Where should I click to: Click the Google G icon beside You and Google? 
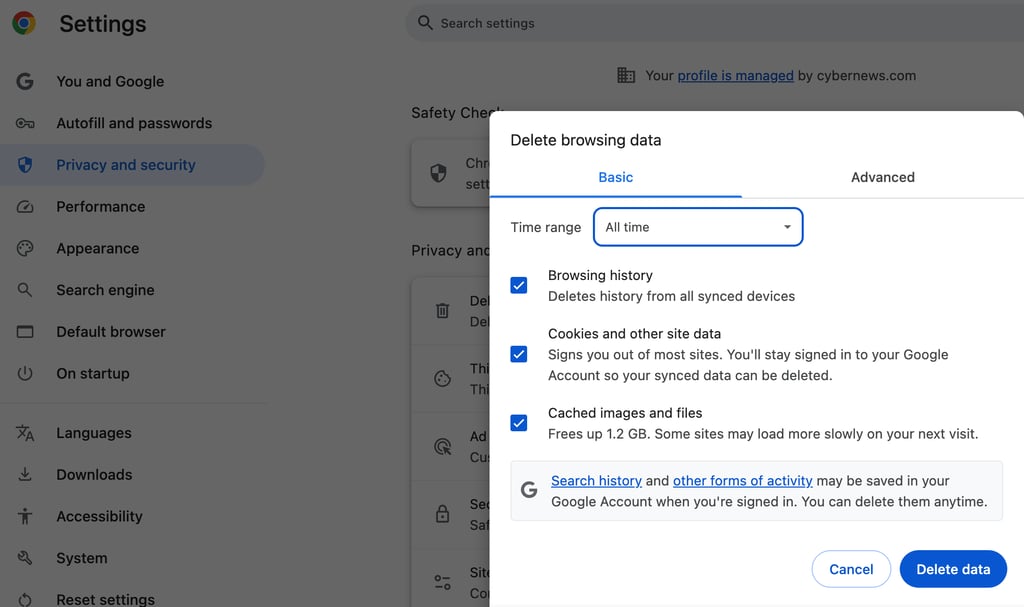25,82
